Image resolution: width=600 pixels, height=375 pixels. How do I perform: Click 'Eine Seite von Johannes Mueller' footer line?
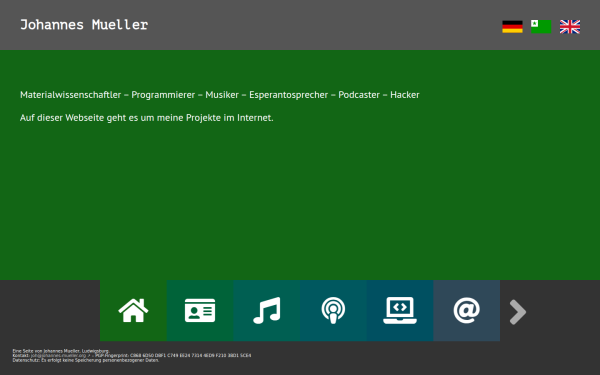point(61,351)
